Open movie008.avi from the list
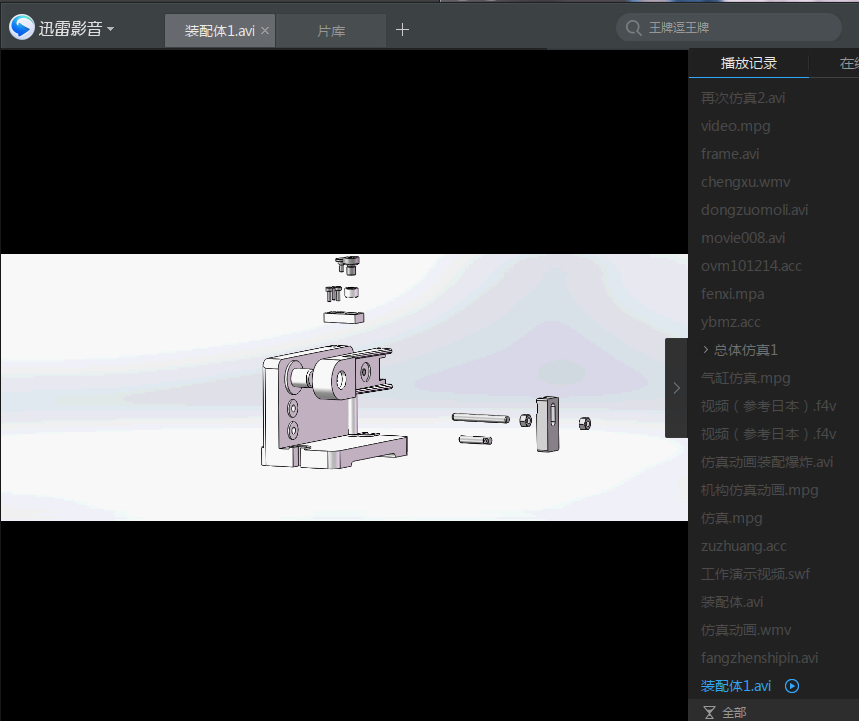859x721 pixels. [742, 238]
